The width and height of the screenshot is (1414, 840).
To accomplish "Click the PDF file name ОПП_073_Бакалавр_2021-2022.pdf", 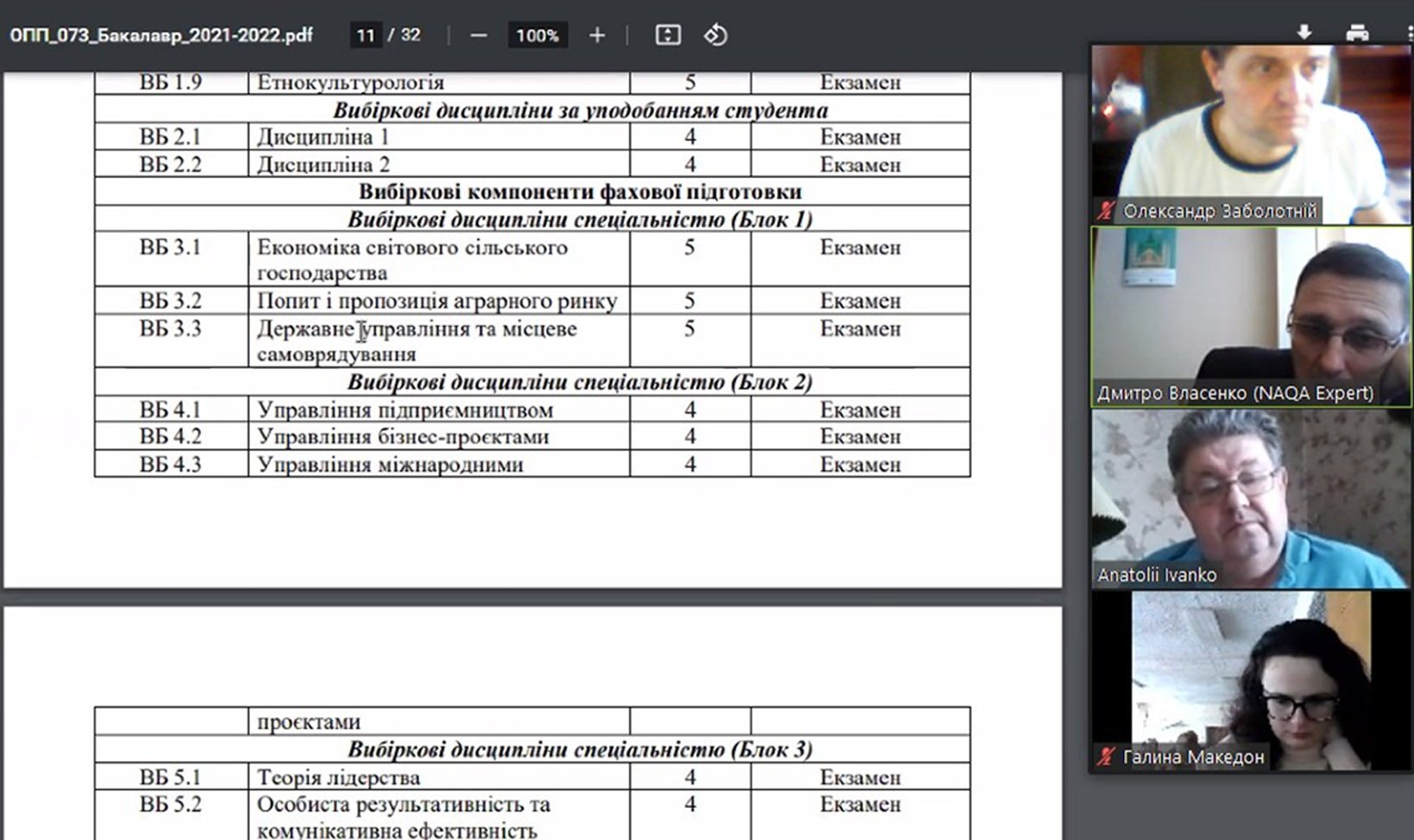I will click(x=161, y=35).
